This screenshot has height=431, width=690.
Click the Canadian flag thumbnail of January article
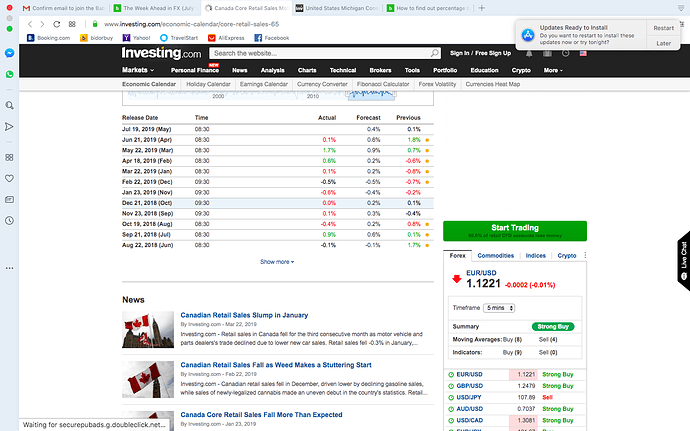pyautogui.click(x=148, y=330)
